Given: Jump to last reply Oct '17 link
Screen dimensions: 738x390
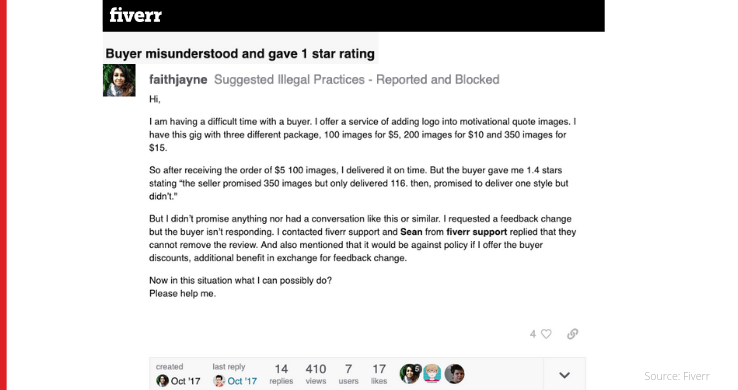Looking at the screenshot, I should point(242,381).
